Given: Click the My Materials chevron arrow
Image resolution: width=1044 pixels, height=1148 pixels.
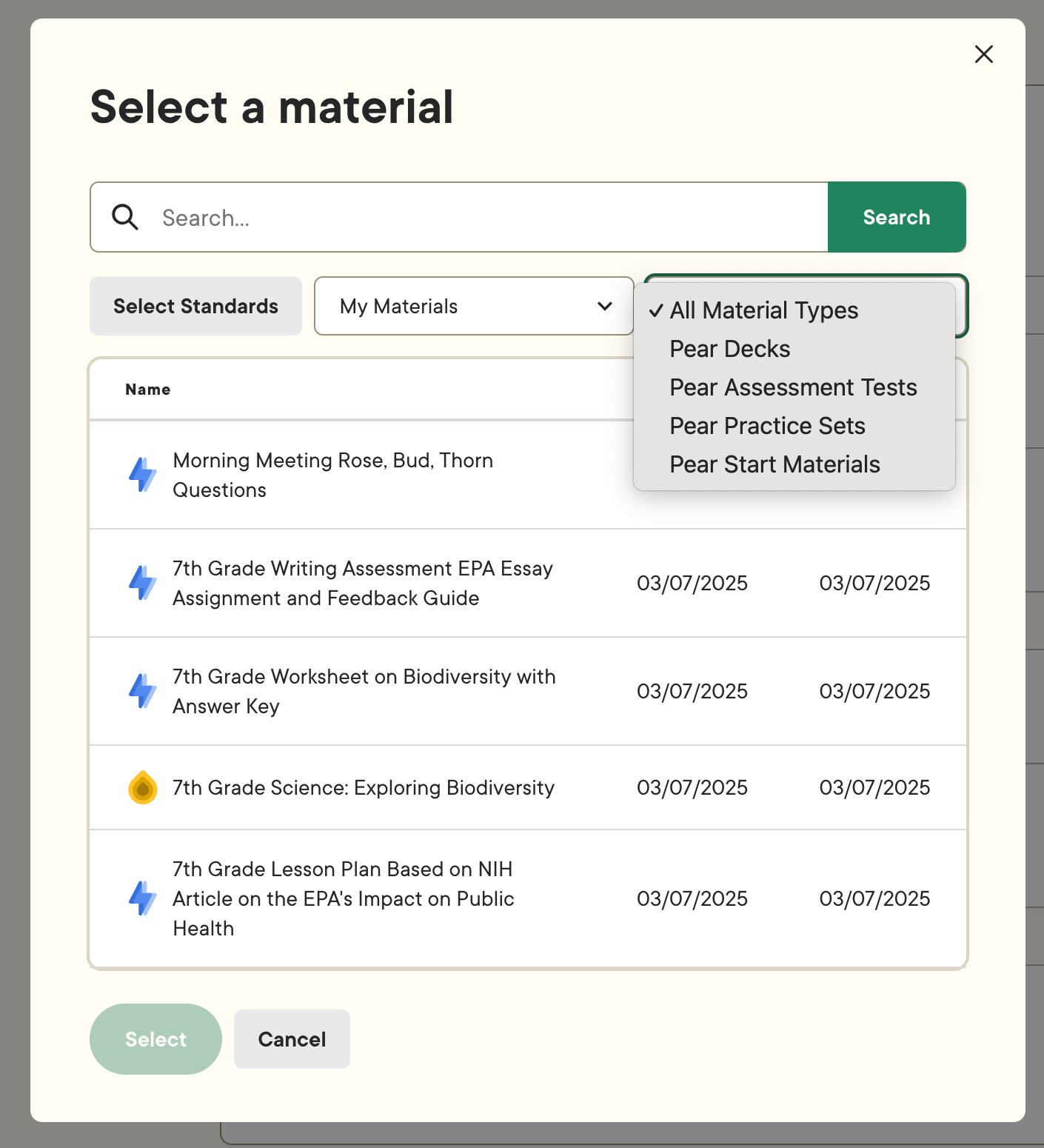Looking at the screenshot, I should click(x=605, y=306).
